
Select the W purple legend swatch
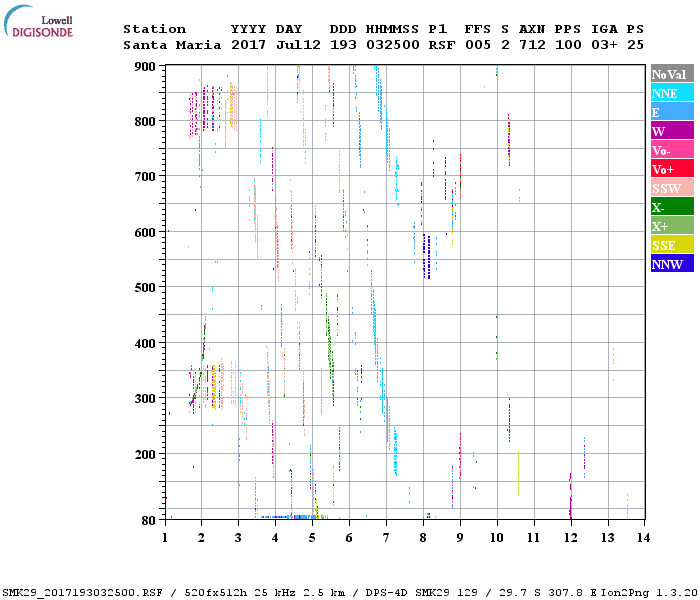(x=672, y=130)
